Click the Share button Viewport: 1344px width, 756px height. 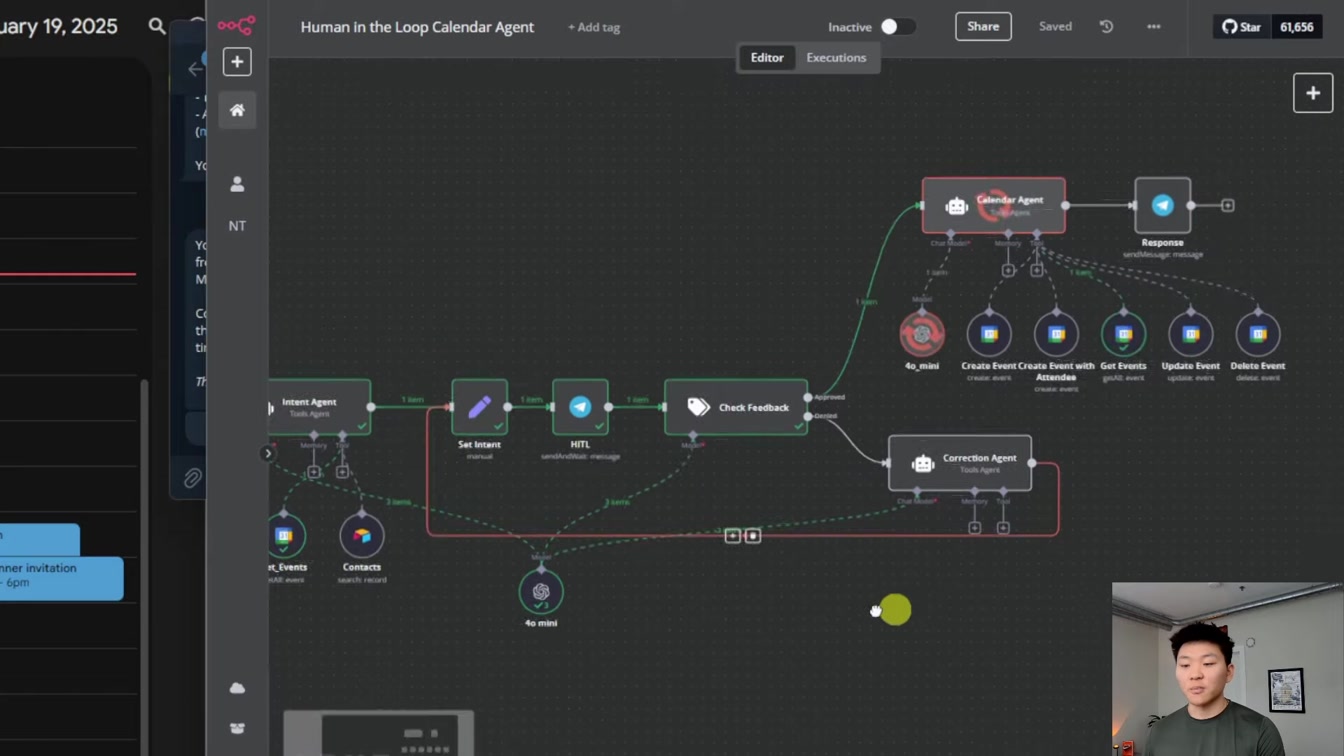pos(983,27)
